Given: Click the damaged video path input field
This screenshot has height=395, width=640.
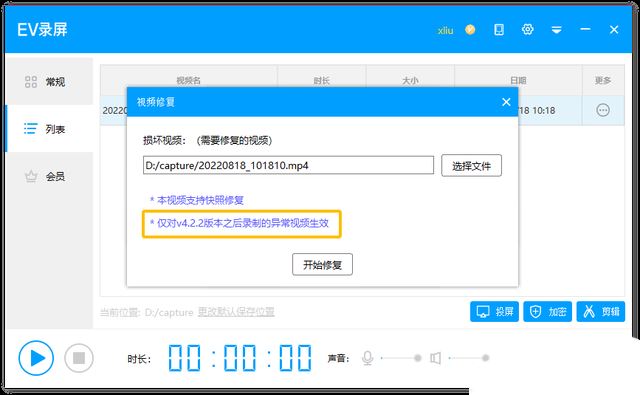Looking at the screenshot, I should coord(288,165).
